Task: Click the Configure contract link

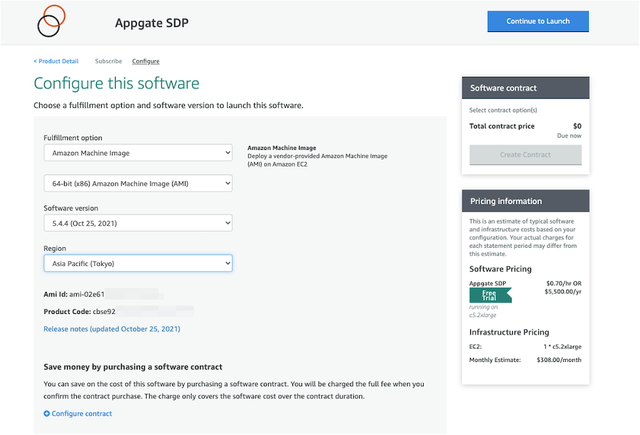Action: coord(82,414)
